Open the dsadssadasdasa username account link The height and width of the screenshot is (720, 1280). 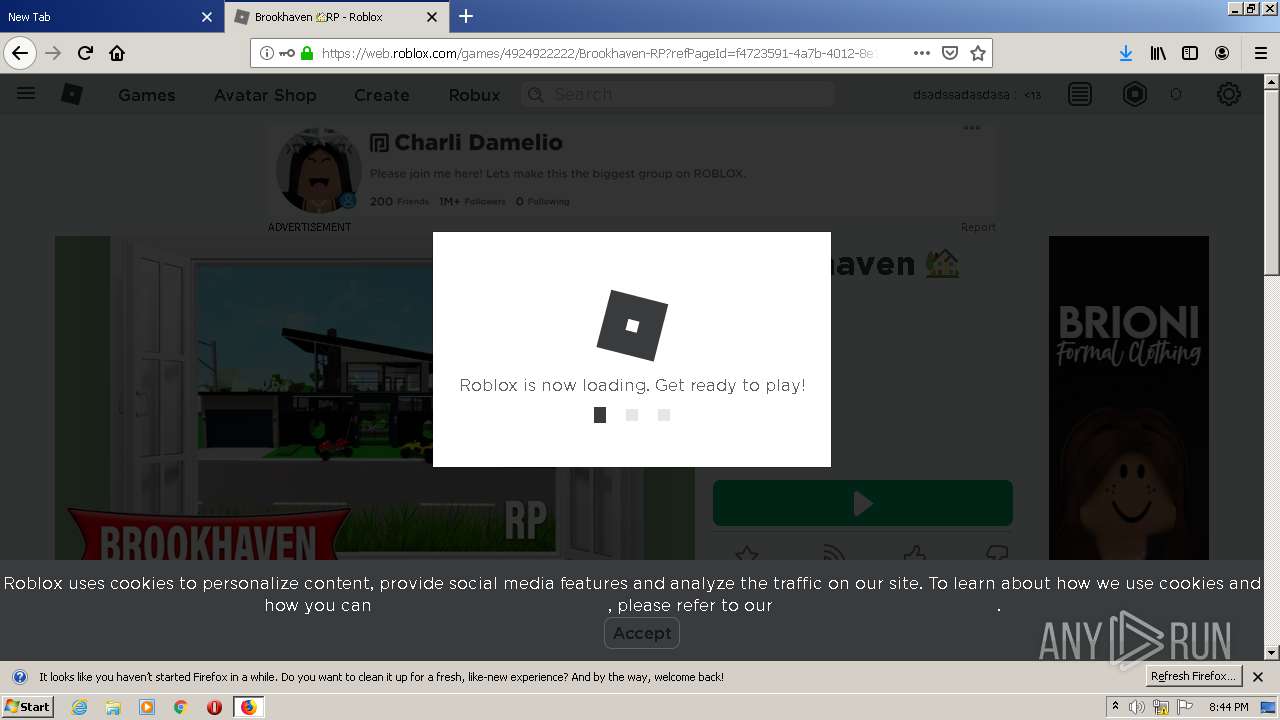[x=963, y=95]
